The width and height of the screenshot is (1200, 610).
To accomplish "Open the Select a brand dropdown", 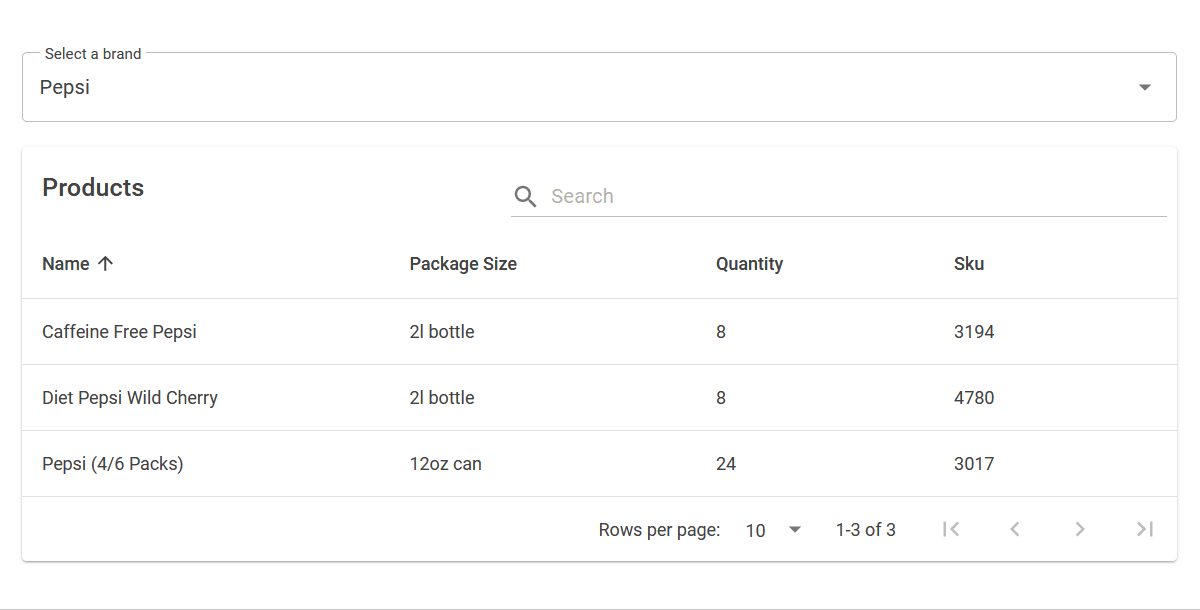I will (x=599, y=87).
